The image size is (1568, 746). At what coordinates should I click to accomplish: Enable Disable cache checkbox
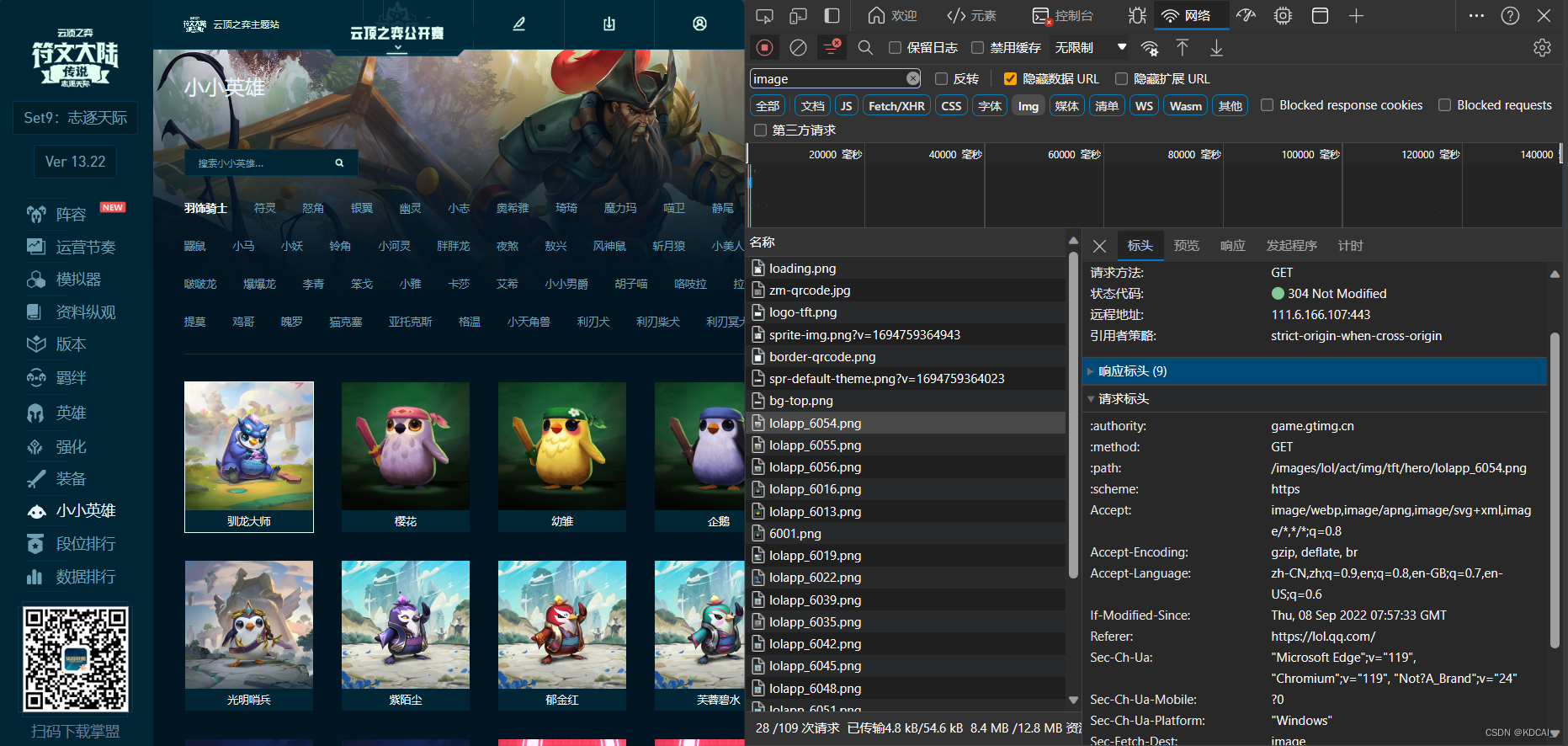coord(977,48)
